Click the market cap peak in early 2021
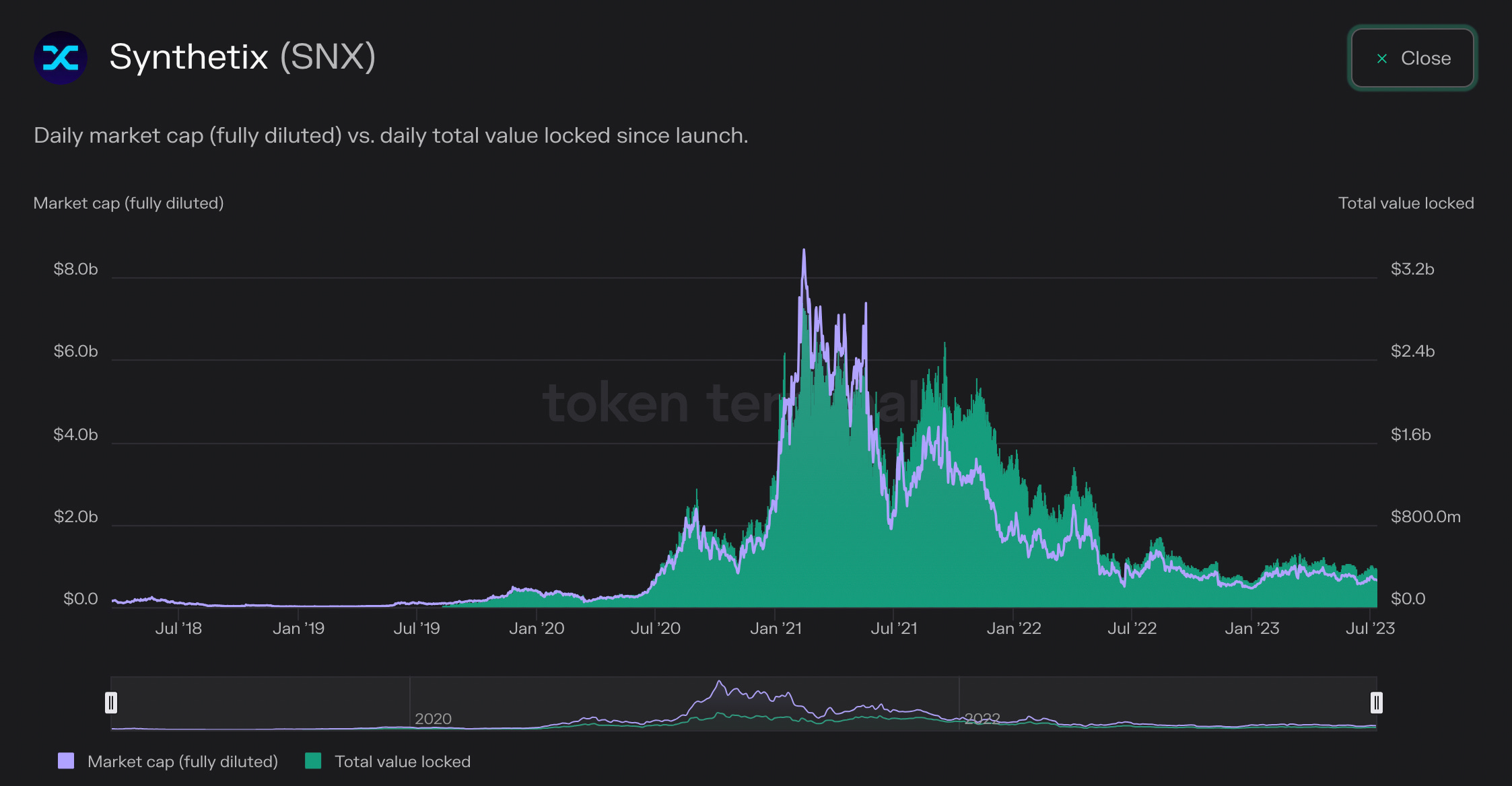This screenshot has height=786, width=1512. [x=803, y=252]
